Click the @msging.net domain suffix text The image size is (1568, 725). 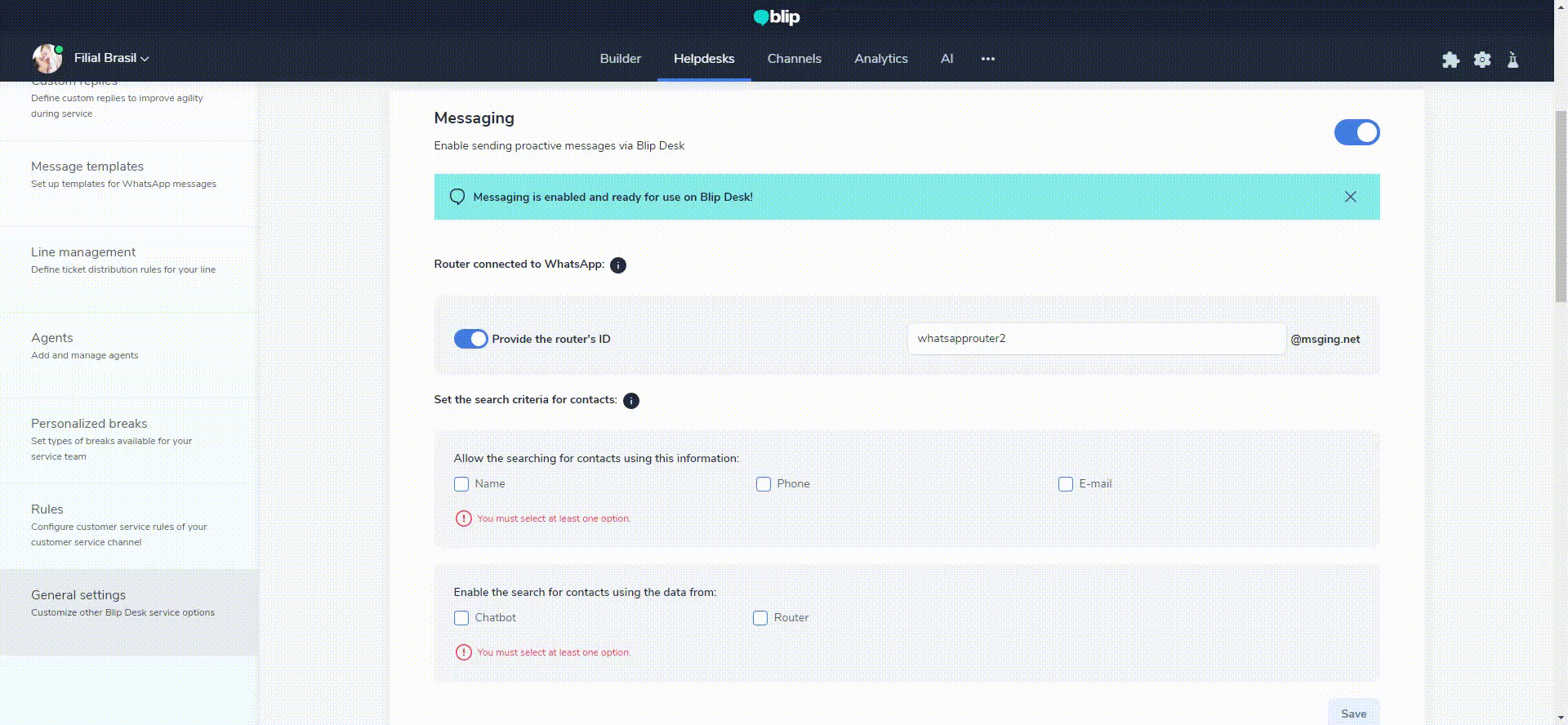tap(1325, 340)
